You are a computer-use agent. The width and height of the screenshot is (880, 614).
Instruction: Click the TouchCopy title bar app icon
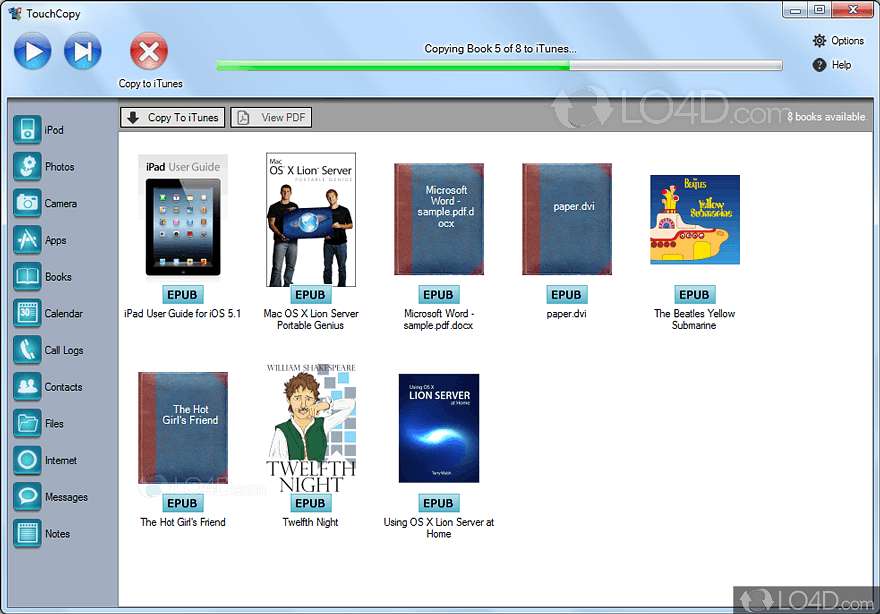click(15, 13)
